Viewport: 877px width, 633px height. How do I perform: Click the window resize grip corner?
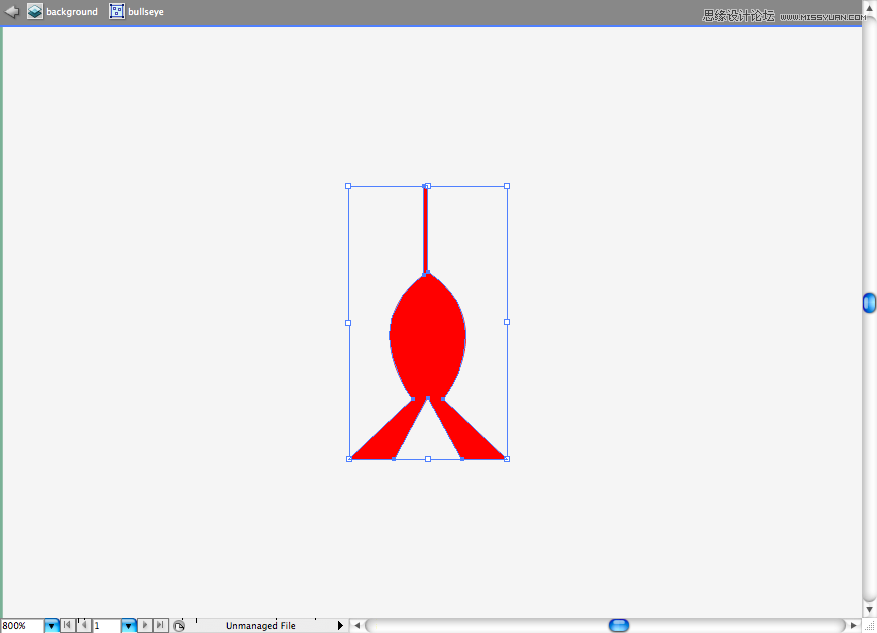[x=870, y=626]
